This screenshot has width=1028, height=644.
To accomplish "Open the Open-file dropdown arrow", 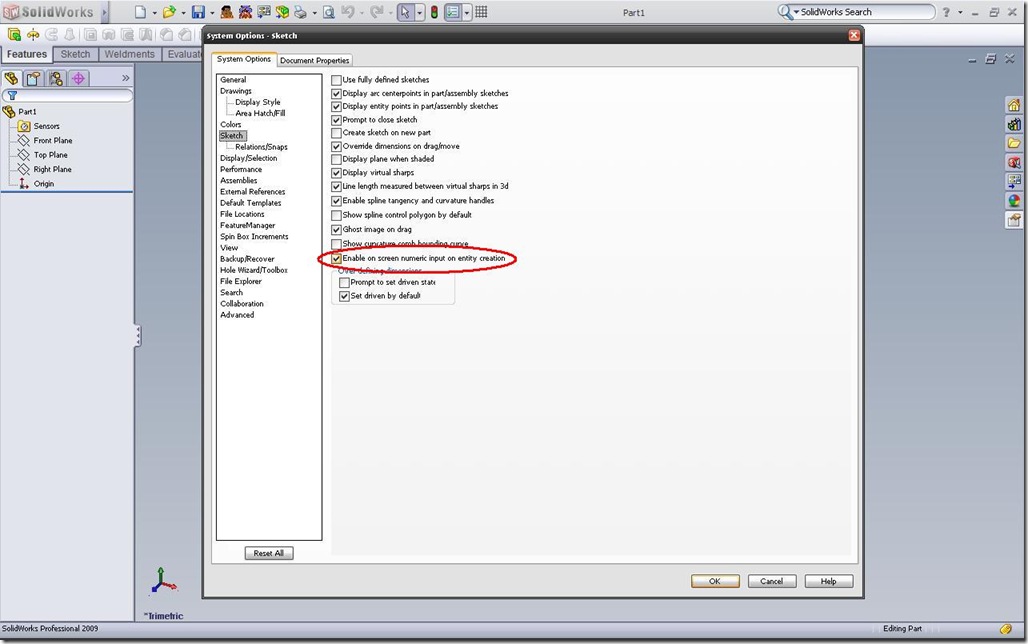I will [x=184, y=12].
